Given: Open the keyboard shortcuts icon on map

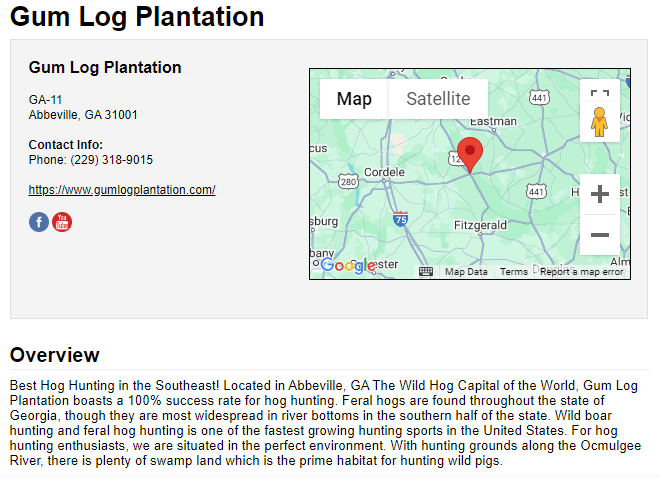Looking at the screenshot, I should point(426,271).
